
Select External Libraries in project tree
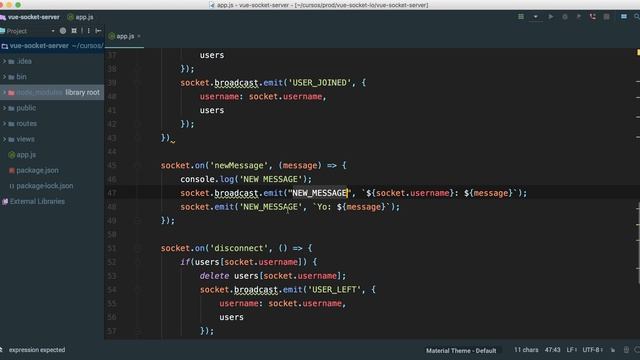pyautogui.click(x=37, y=201)
